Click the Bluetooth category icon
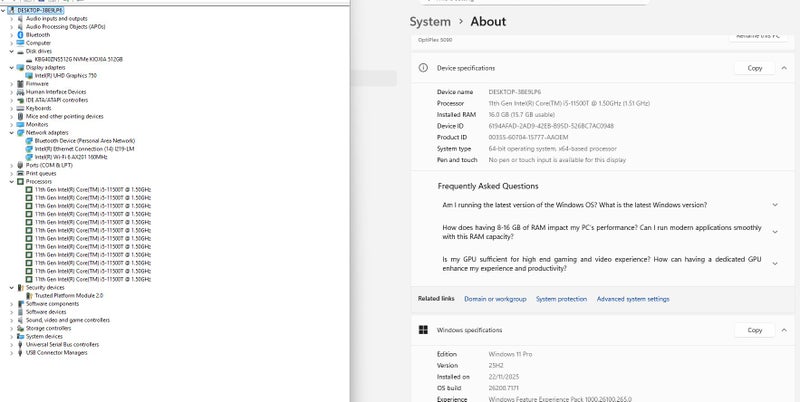Viewport: 800px width, 402px height. [20, 35]
